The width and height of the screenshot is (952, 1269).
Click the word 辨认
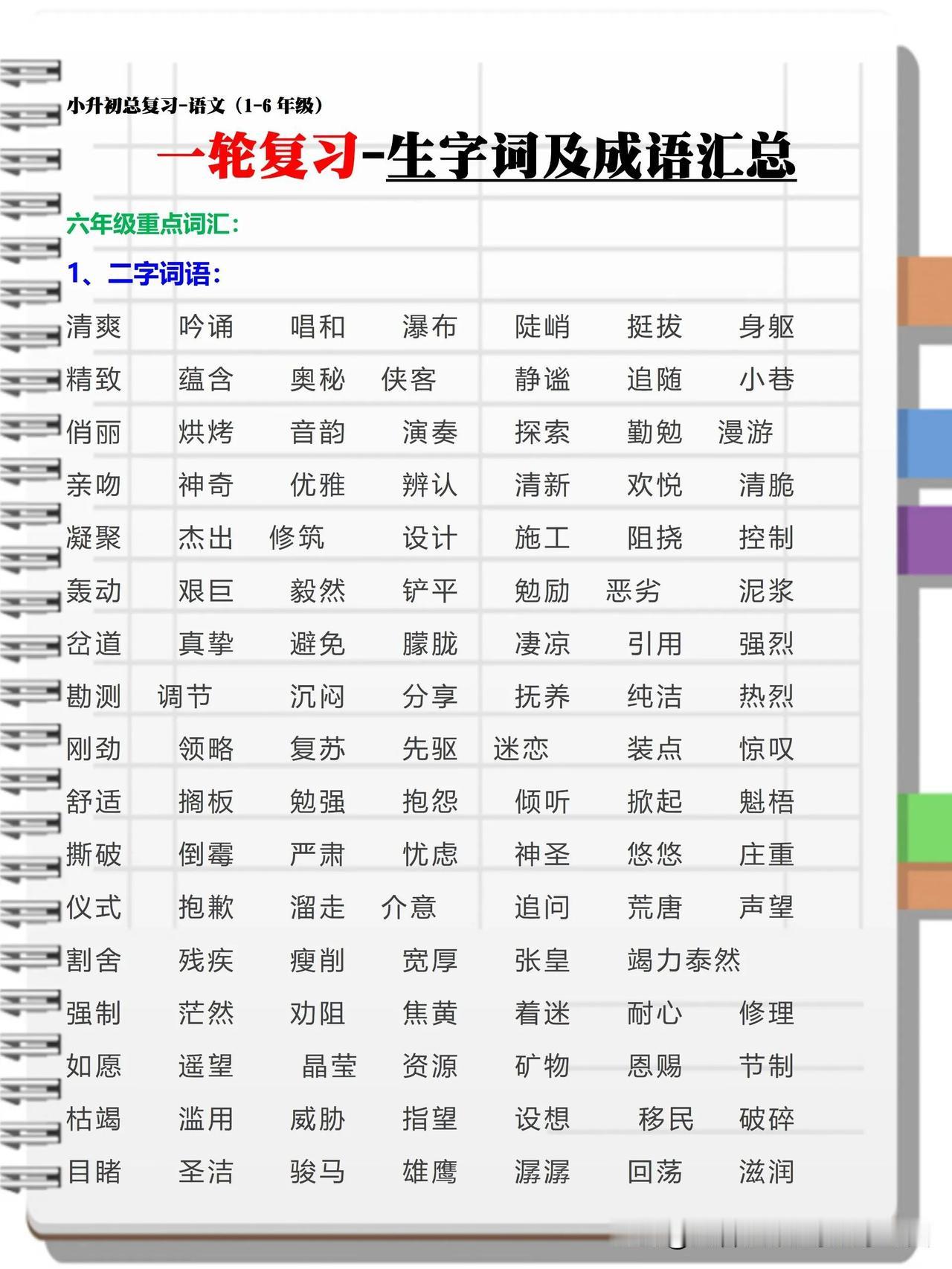[x=430, y=485]
